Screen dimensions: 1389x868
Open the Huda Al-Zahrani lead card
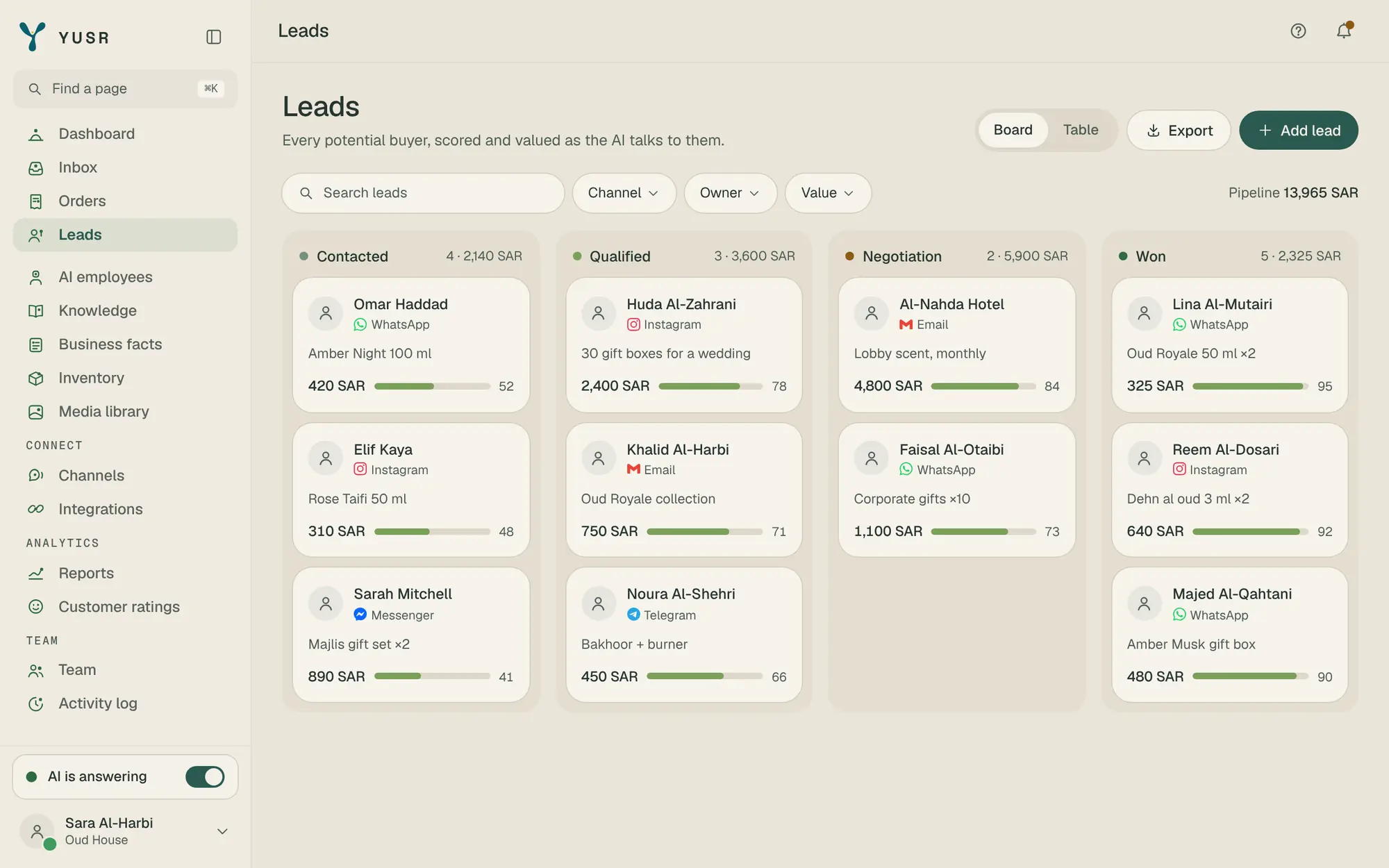coord(684,345)
